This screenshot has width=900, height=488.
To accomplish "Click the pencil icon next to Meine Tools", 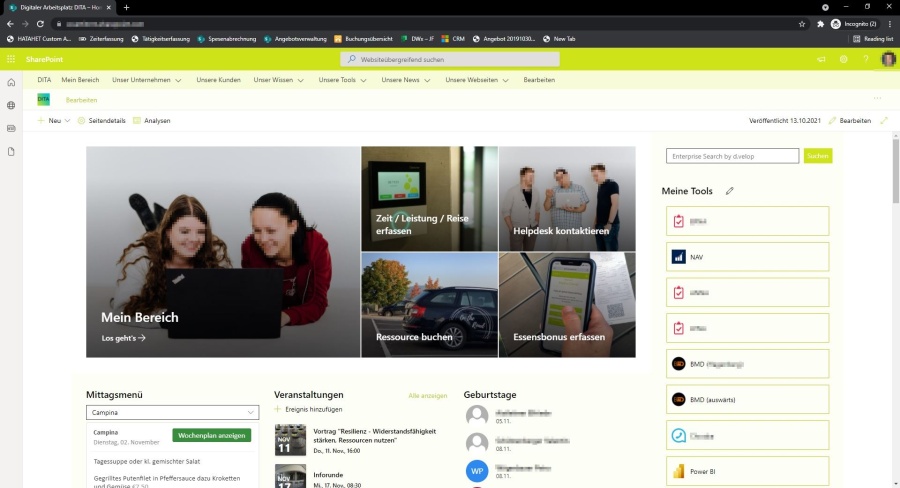I will (730, 191).
